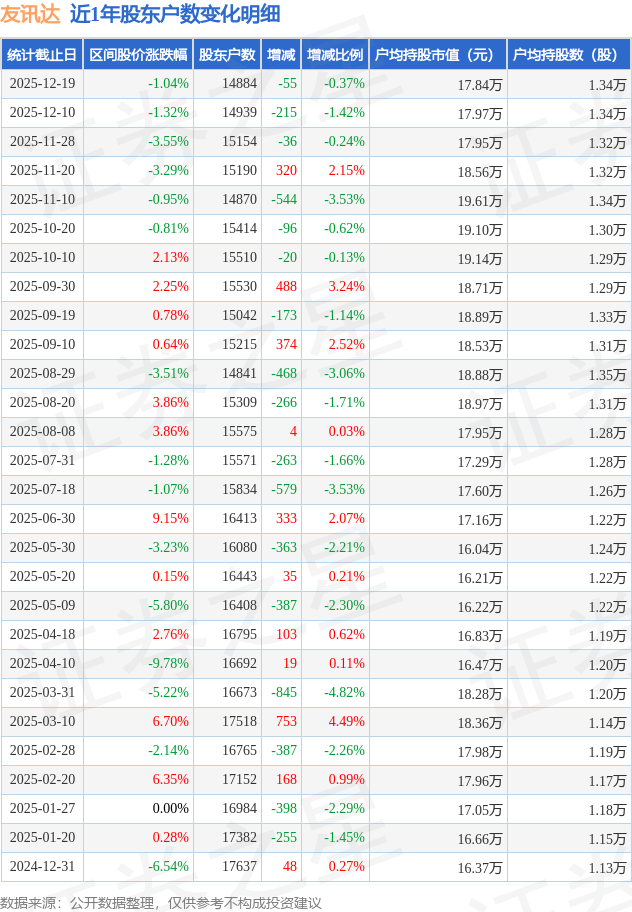The width and height of the screenshot is (632, 912).
Task: Click the 0.00% price change cell
Action: (170, 809)
